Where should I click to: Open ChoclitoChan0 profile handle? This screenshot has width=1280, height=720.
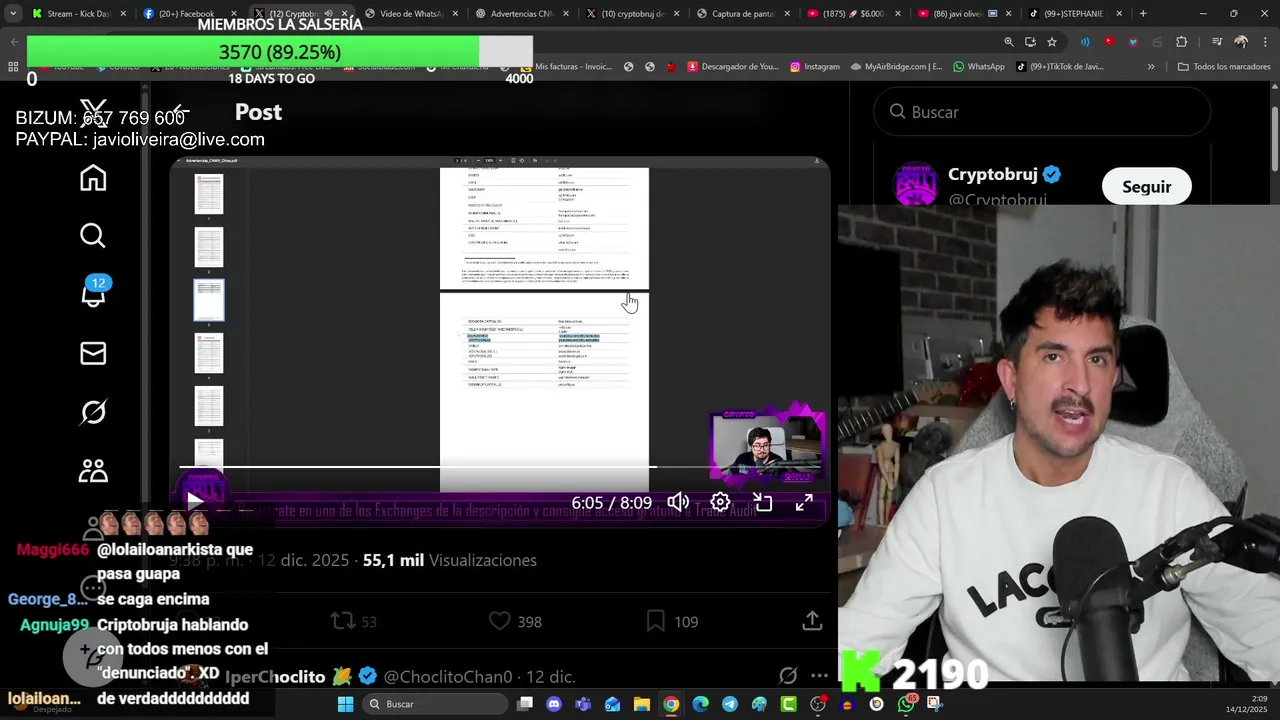point(447,677)
